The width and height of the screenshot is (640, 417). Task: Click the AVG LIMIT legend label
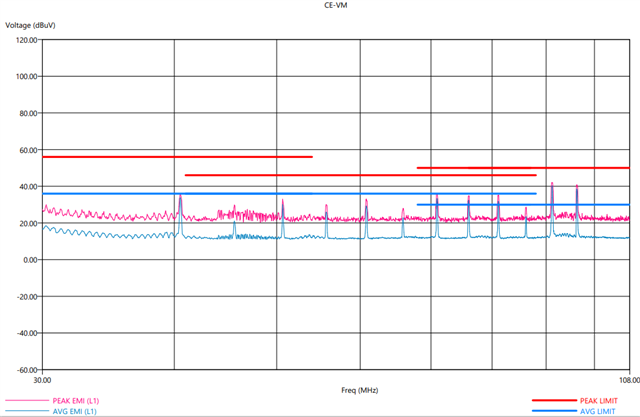coord(598,411)
